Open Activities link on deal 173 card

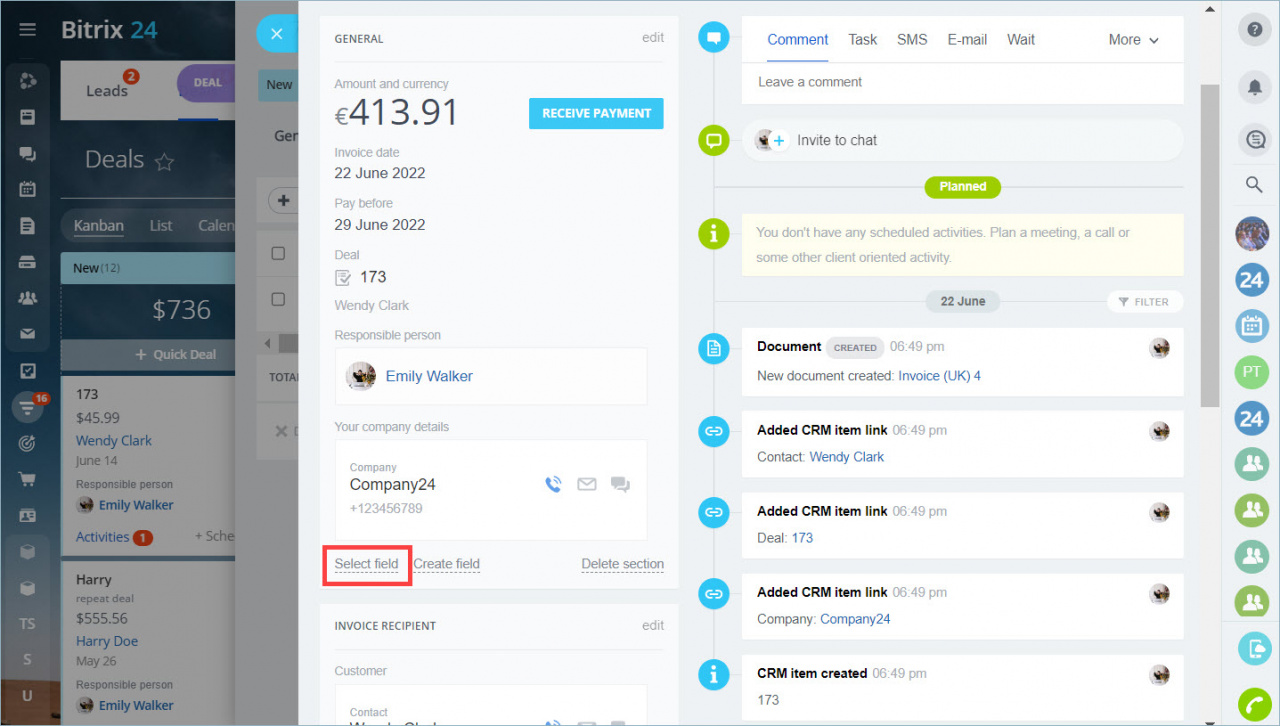click(x=102, y=537)
